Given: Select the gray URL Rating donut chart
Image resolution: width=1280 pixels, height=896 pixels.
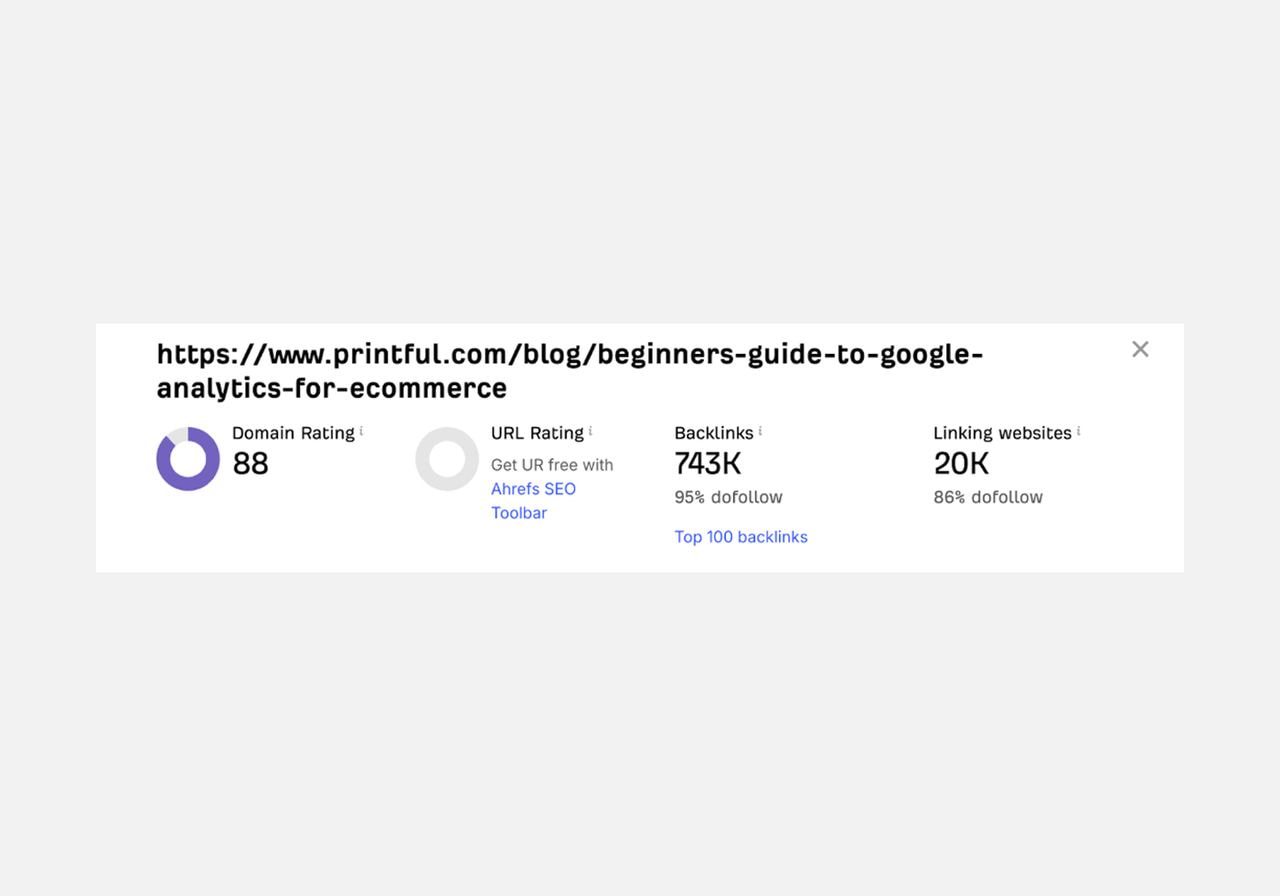Looking at the screenshot, I should tap(447, 458).
